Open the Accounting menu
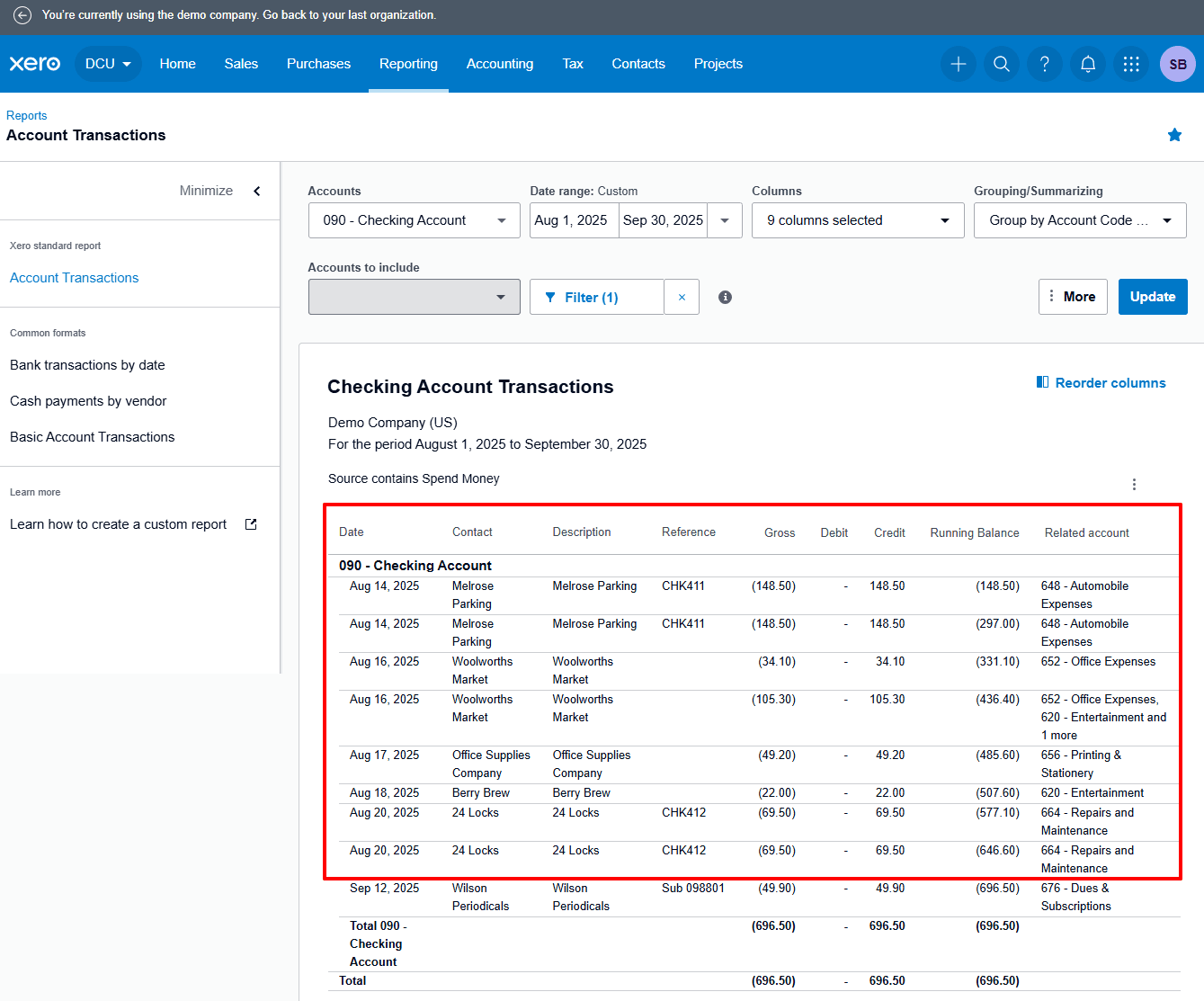Image resolution: width=1204 pixels, height=1001 pixels. point(499,64)
